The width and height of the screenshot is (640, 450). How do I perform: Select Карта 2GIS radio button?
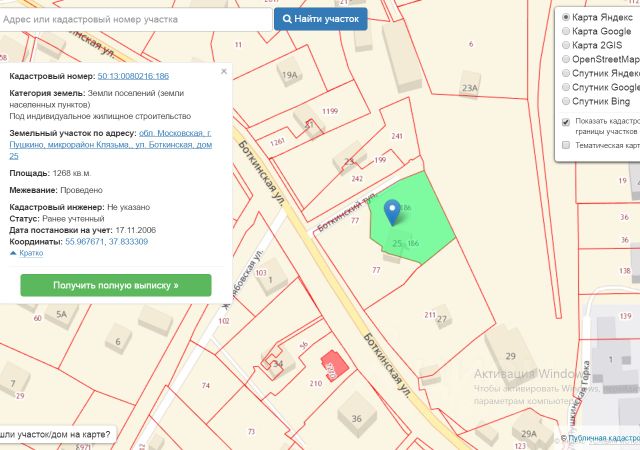point(566,45)
